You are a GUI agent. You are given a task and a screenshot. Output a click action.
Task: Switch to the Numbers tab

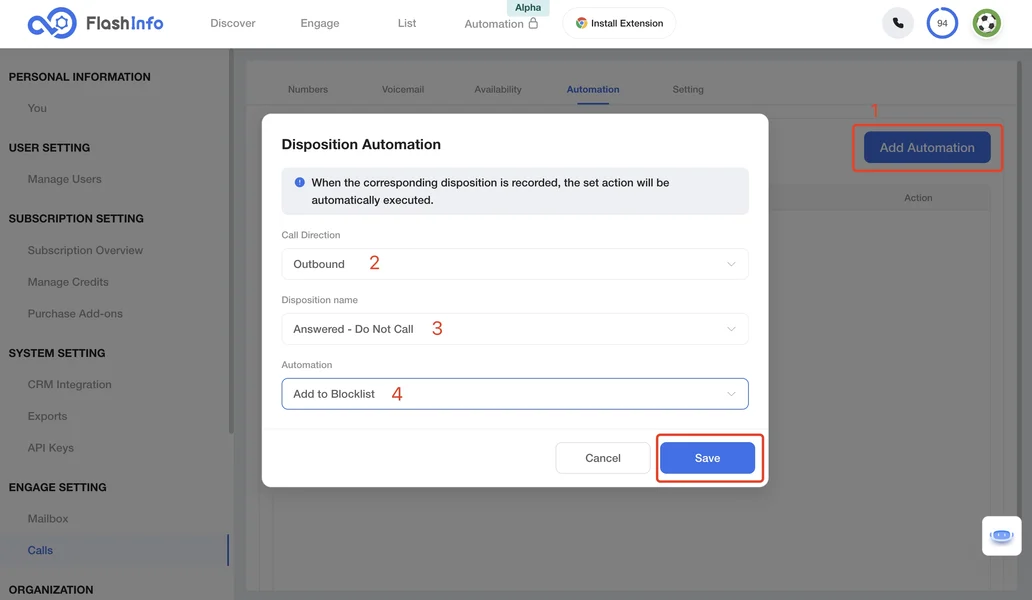[x=307, y=89]
